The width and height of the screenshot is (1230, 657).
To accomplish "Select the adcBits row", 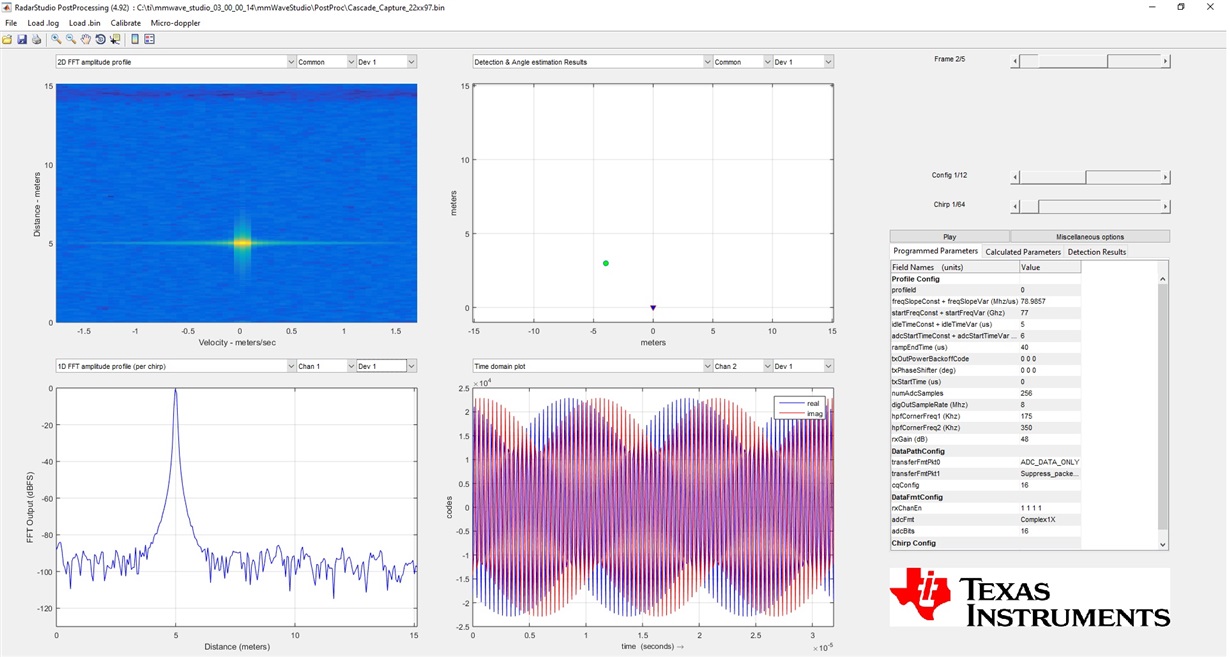I will [x=986, y=531].
